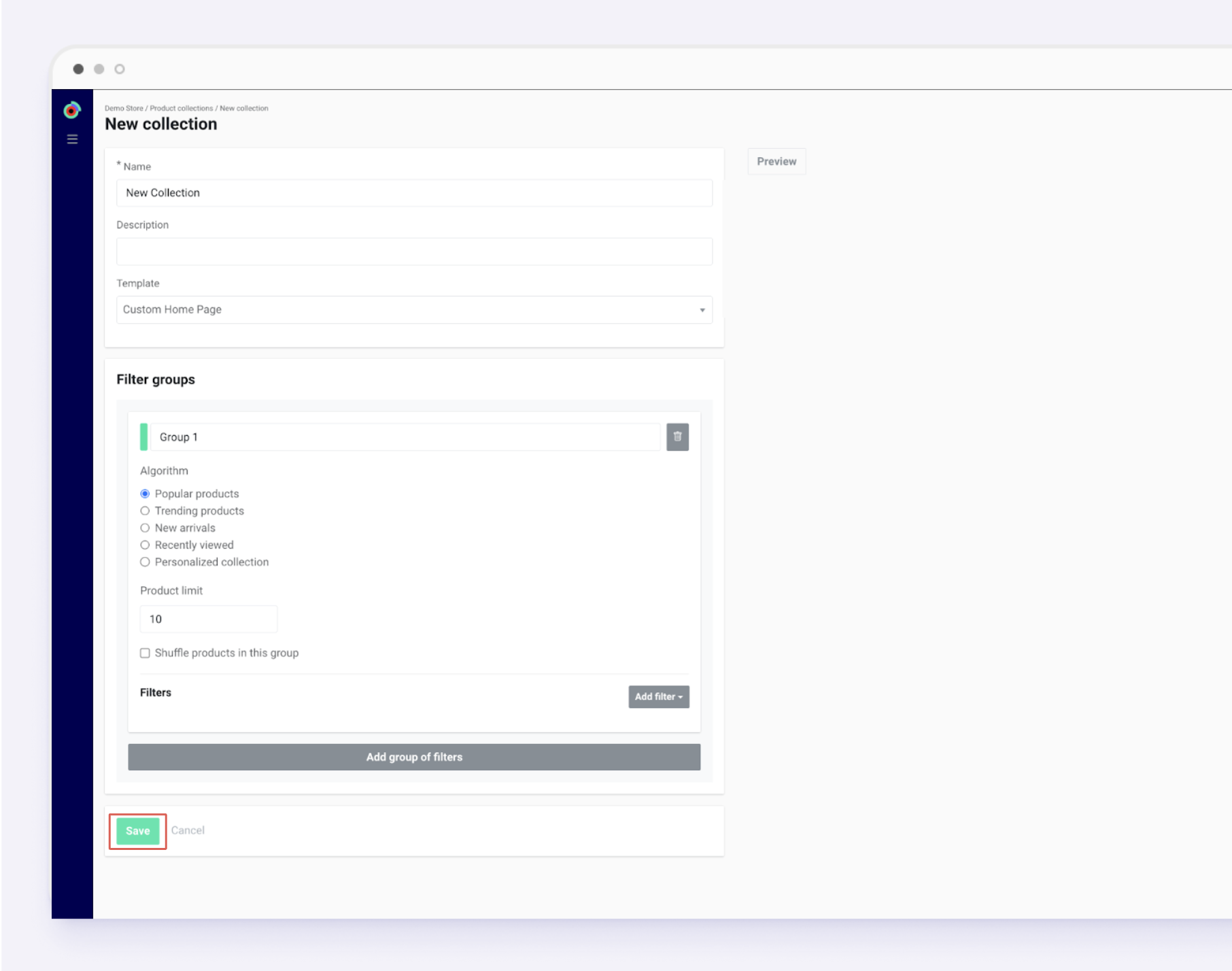Click the app logo in sidebar
Screen dimensions: 1232x971
(x=72, y=110)
